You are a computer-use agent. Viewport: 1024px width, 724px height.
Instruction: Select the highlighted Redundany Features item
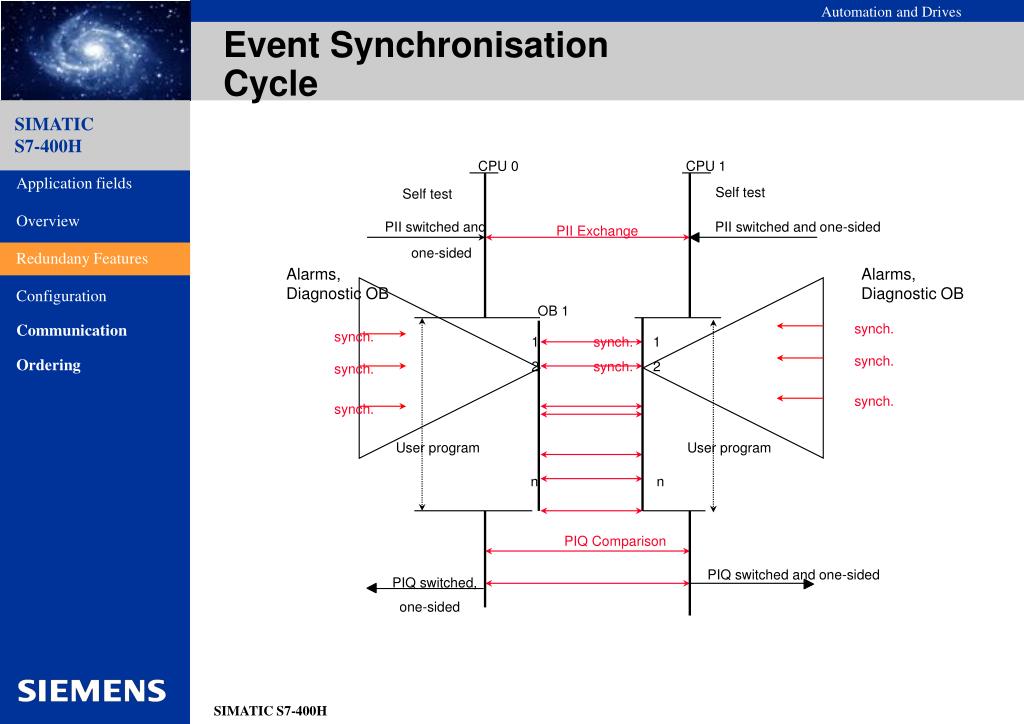point(95,259)
